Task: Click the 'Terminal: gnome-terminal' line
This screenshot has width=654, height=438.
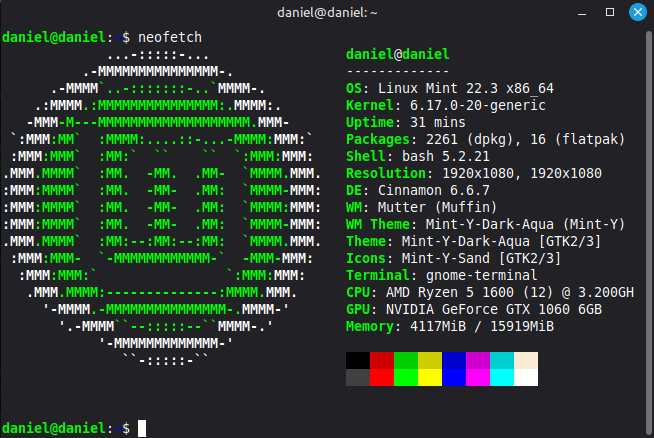Action: [x=441, y=275]
